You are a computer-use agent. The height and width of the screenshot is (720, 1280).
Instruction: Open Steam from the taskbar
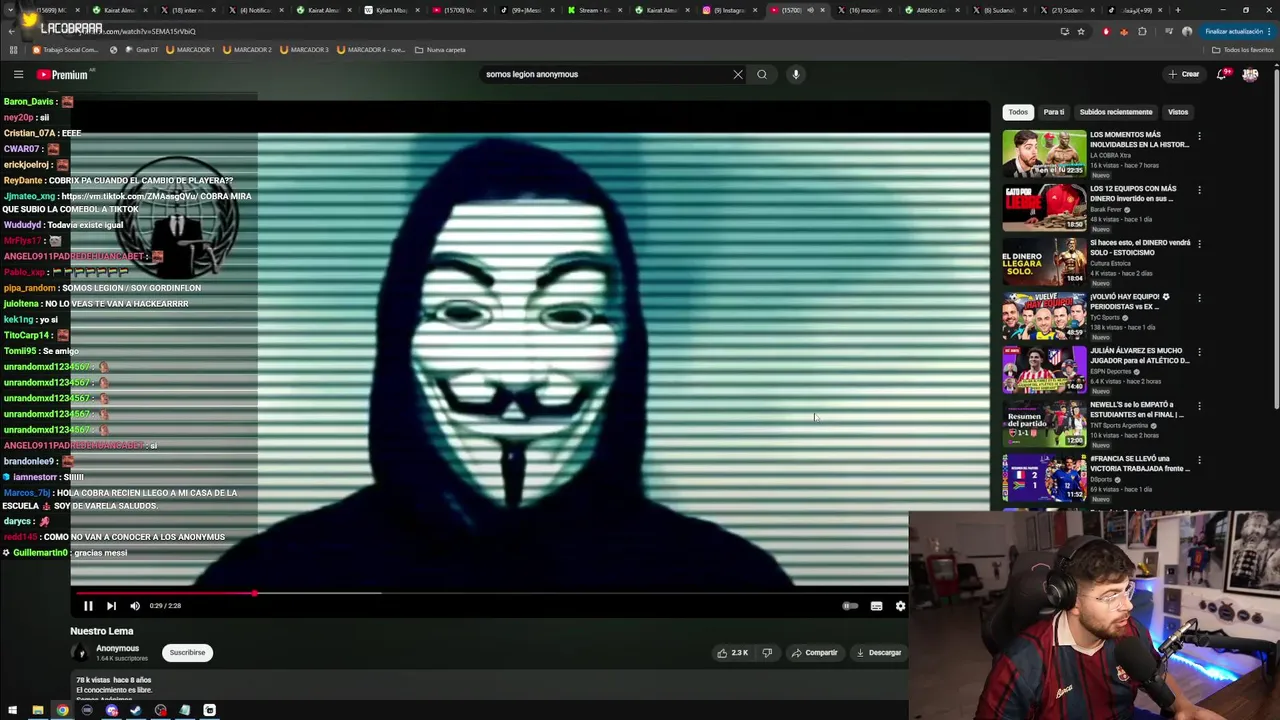135,711
